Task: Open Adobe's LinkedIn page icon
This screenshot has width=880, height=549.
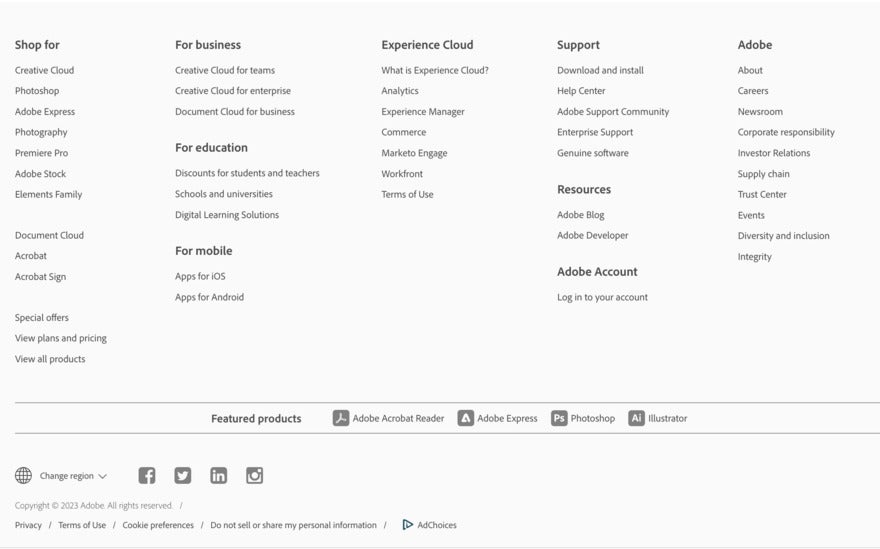Action: 218,475
